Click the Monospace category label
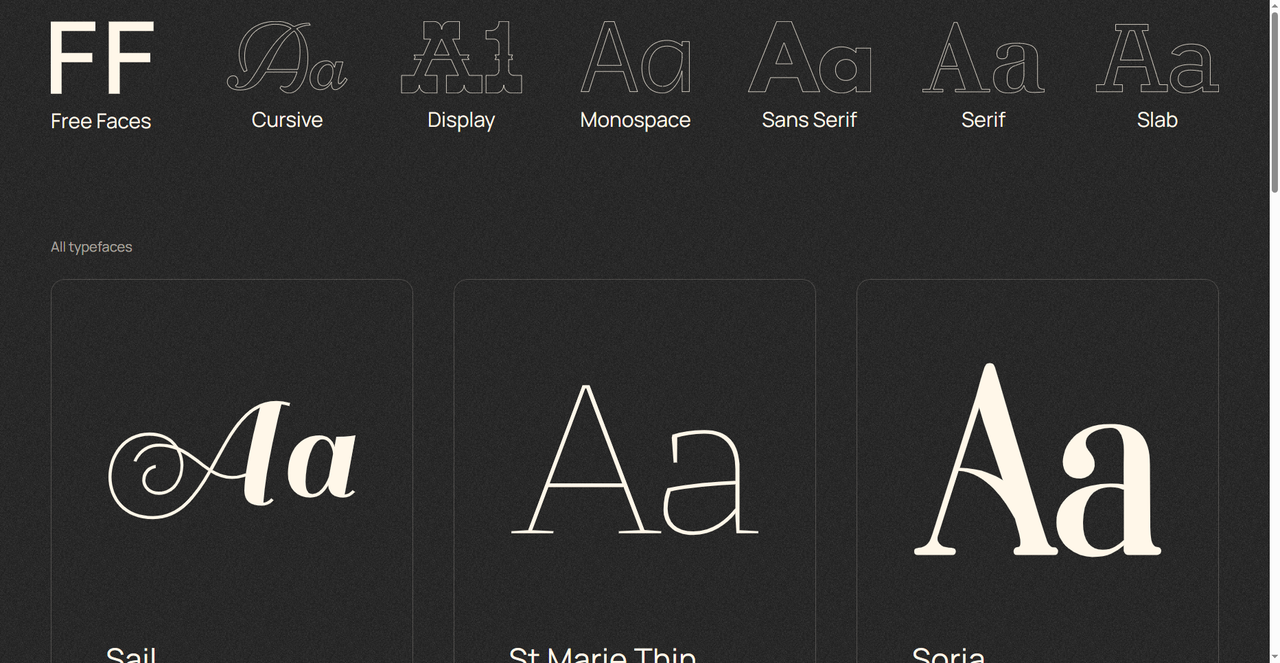1280x663 pixels. click(635, 120)
